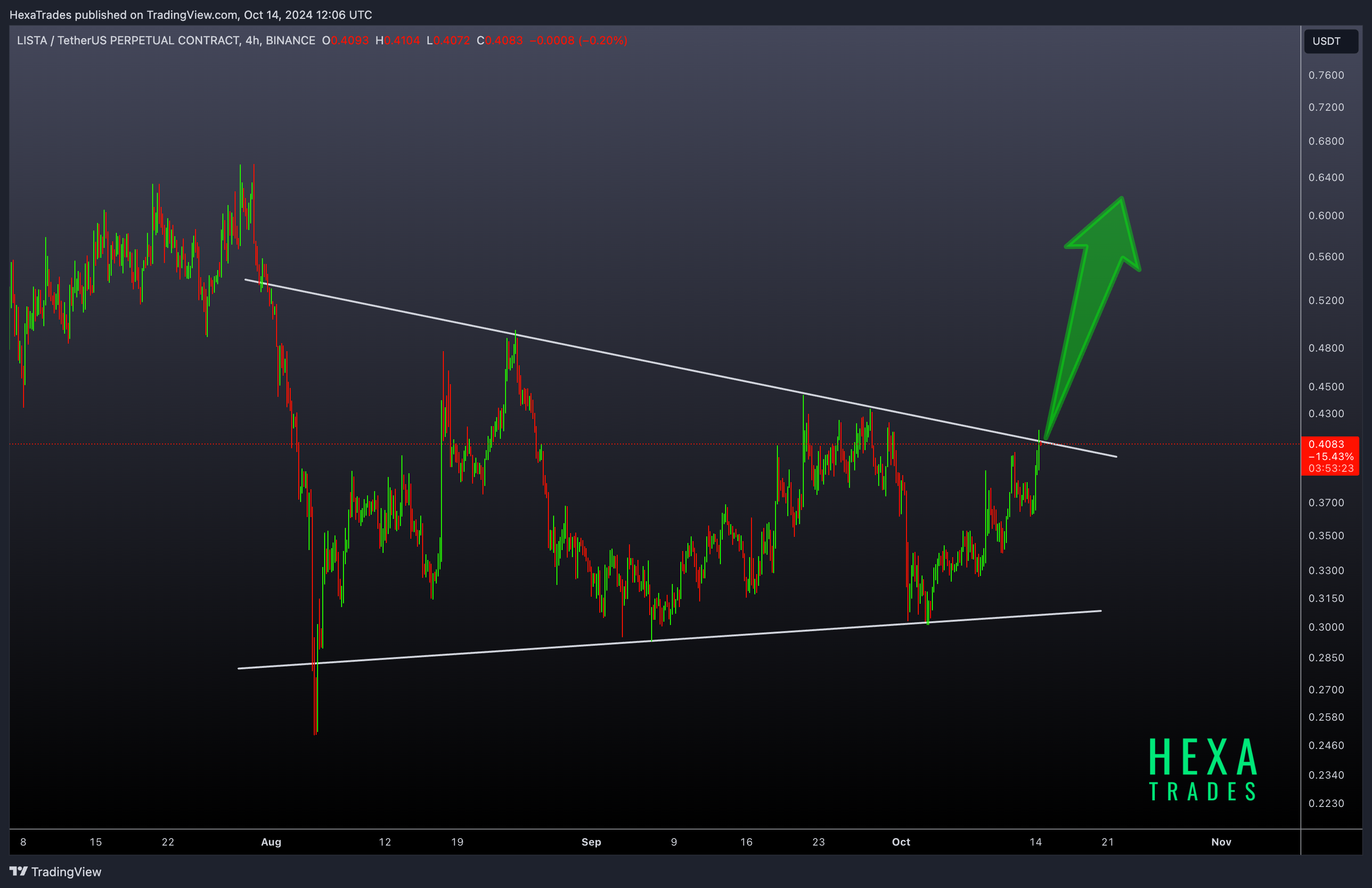Click the 0.2580 price axis label
The height and width of the screenshot is (888, 1372).
(1326, 717)
